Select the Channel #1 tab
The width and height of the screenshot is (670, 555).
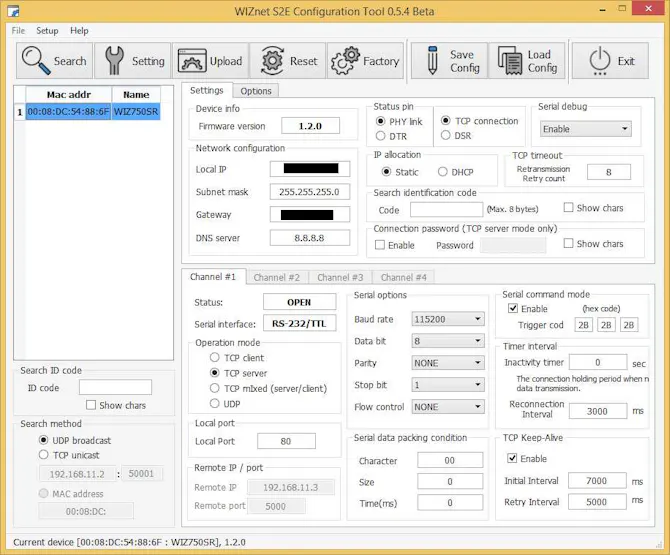coord(213,277)
